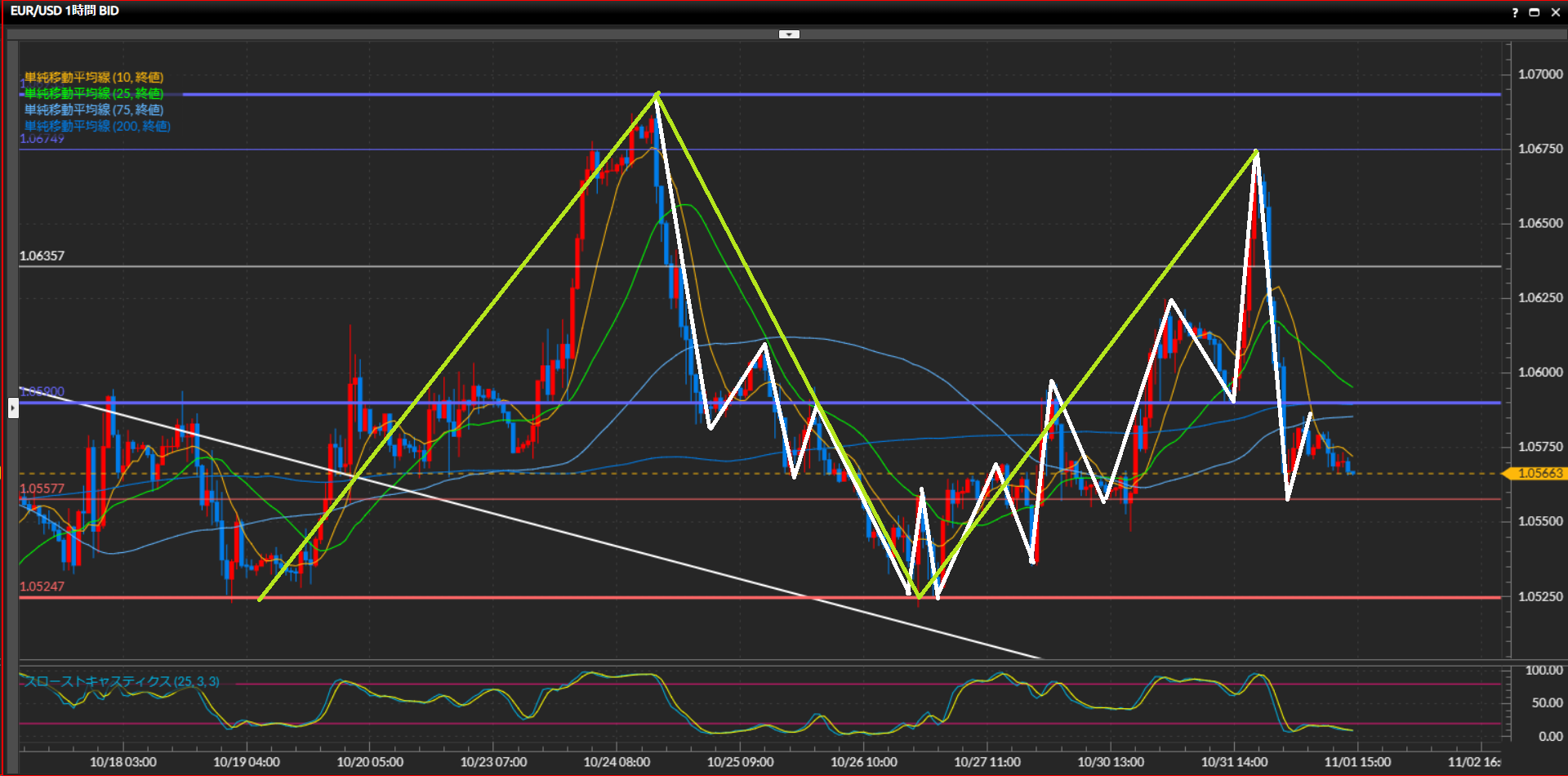Click the 11/01 15:00 time axis label
This screenshot has height=776, width=1568.
click(x=1357, y=762)
